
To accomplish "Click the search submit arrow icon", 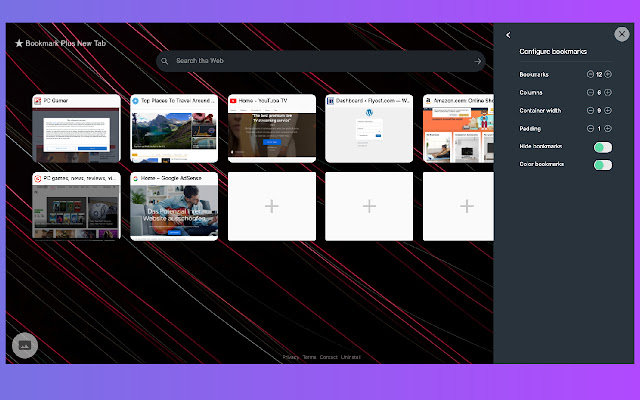I will [x=478, y=61].
